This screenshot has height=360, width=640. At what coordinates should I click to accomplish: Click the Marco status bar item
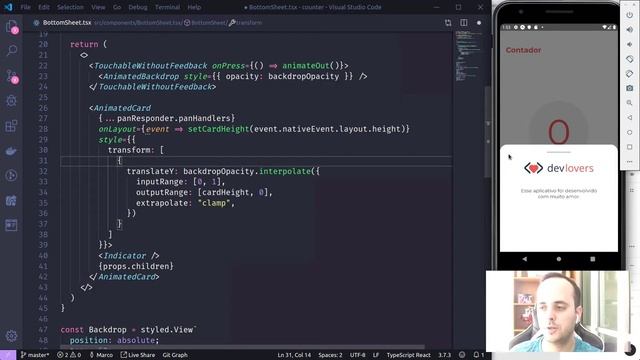pyautogui.click(x=101, y=355)
